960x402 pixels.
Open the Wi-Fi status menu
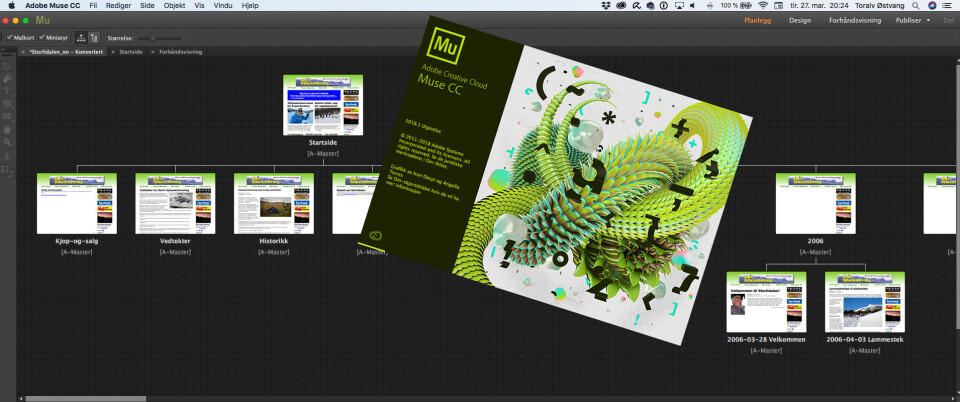pos(763,6)
